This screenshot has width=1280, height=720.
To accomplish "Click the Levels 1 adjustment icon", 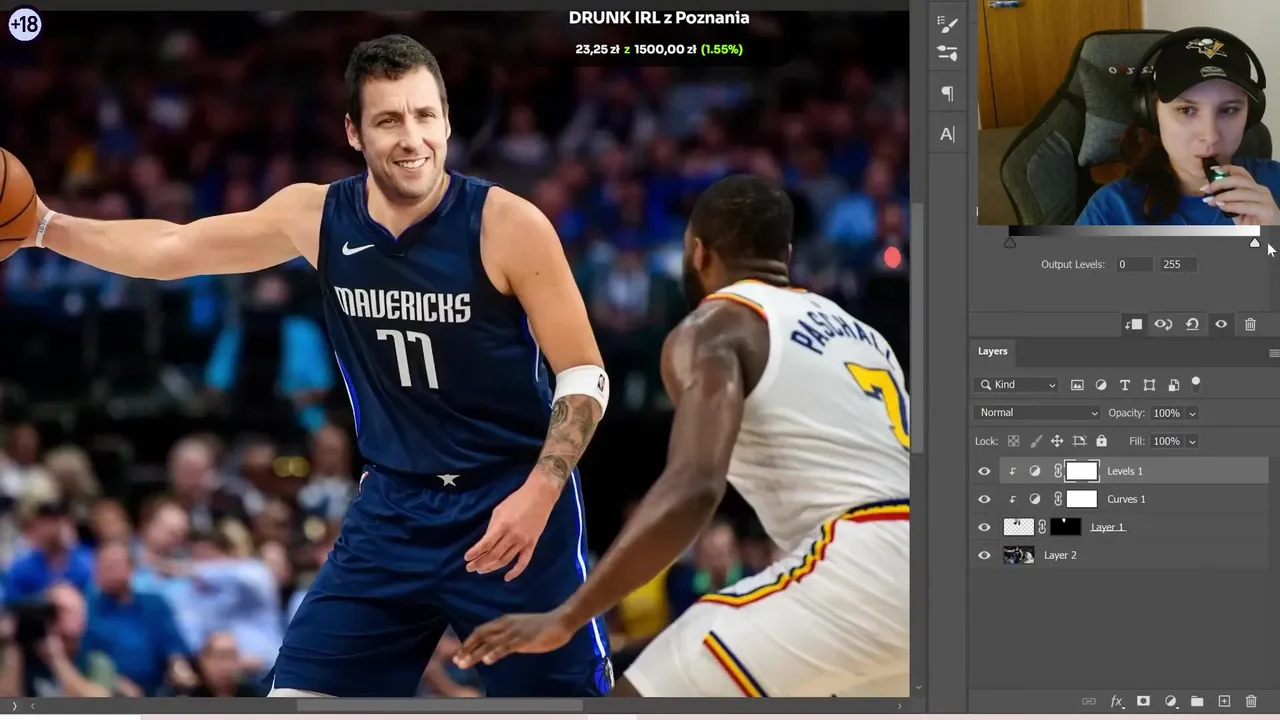I will pyautogui.click(x=1035, y=471).
